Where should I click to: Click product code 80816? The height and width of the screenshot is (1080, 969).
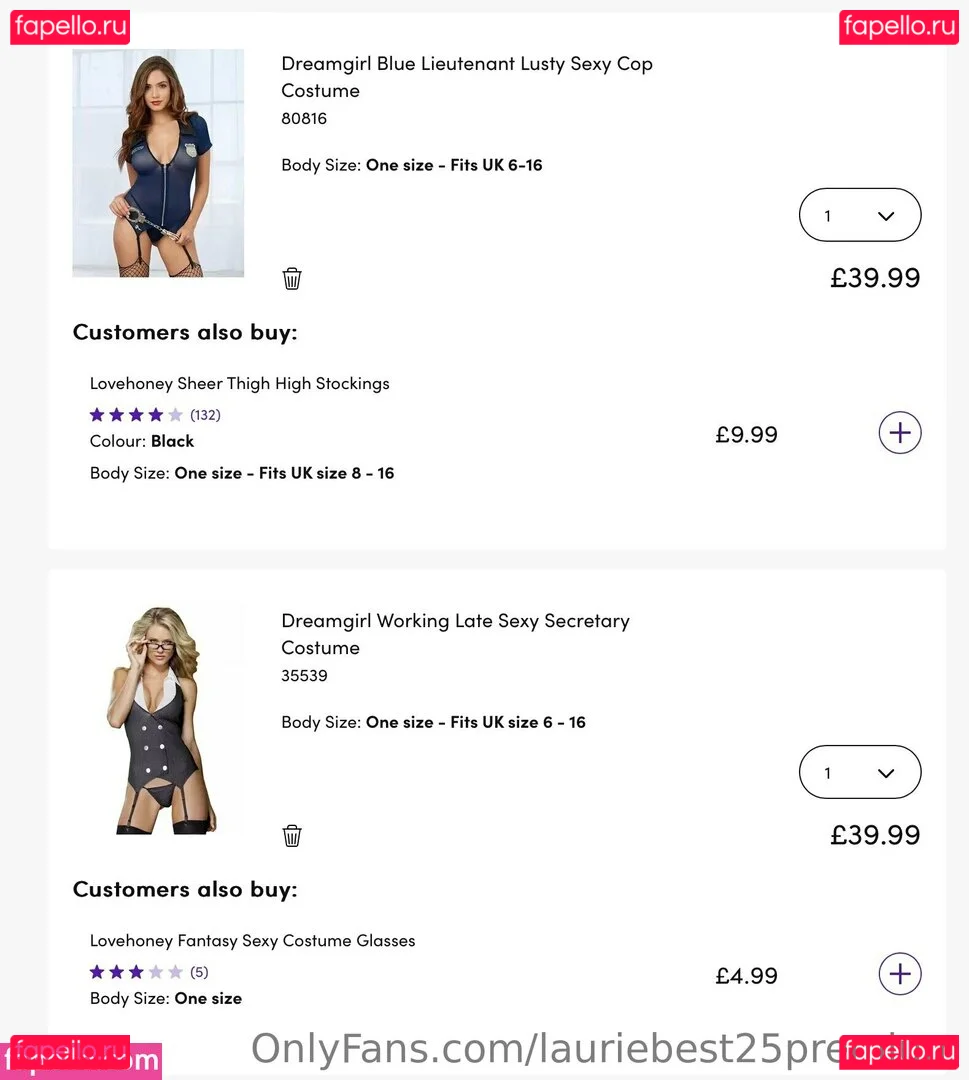coord(304,118)
